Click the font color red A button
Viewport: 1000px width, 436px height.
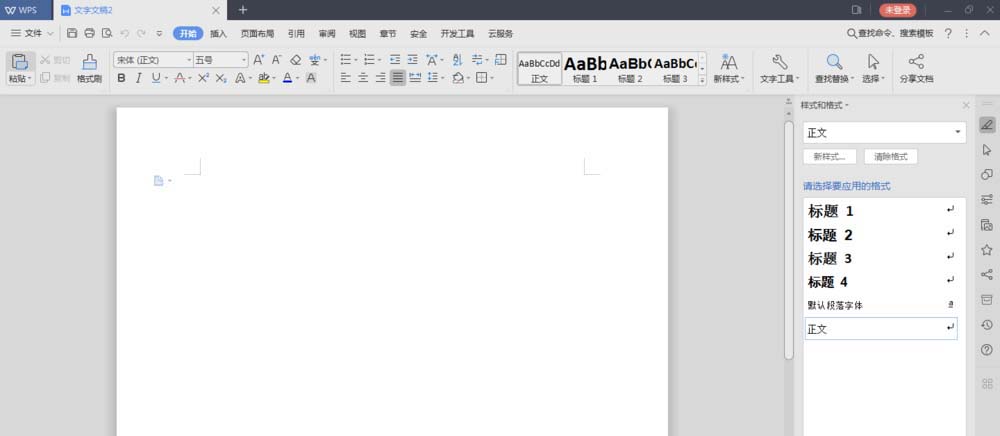coord(288,78)
